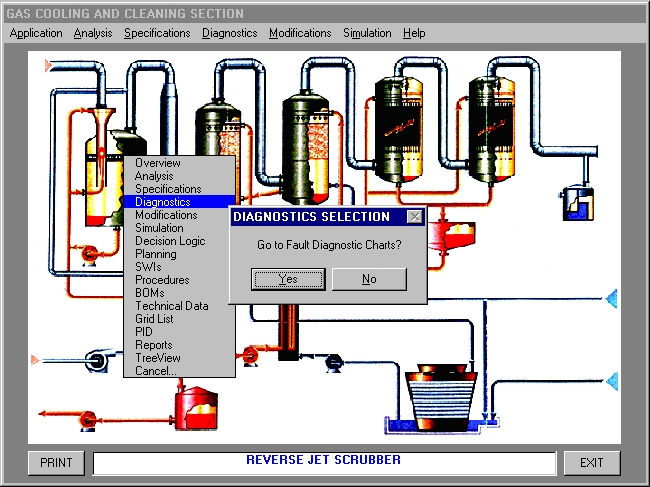Viewport: 650px width, 487px height.
Task: Click the EXIT button
Action: point(592,463)
